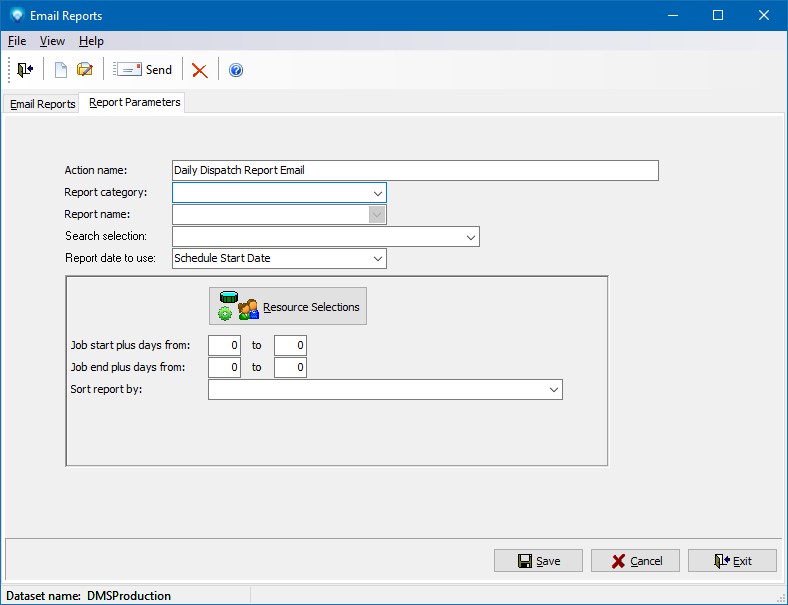The width and height of the screenshot is (788, 605).
Task: Click the exit door icon in toolbar
Action: pyautogui.click(x=25, y=70)
